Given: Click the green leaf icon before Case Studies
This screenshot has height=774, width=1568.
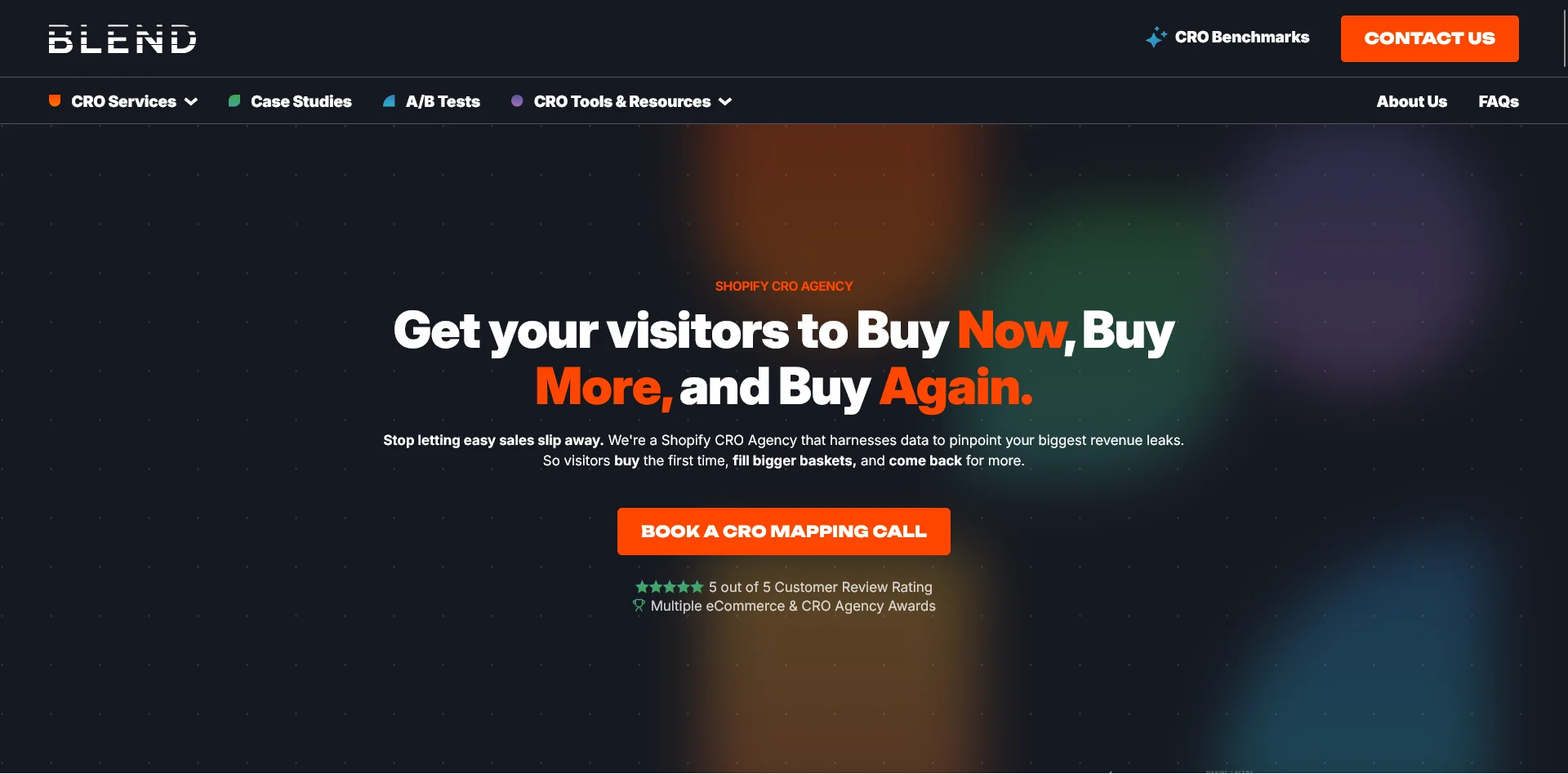Looking at the screenshot, I should pyautogui.click(x=234, y=100).
